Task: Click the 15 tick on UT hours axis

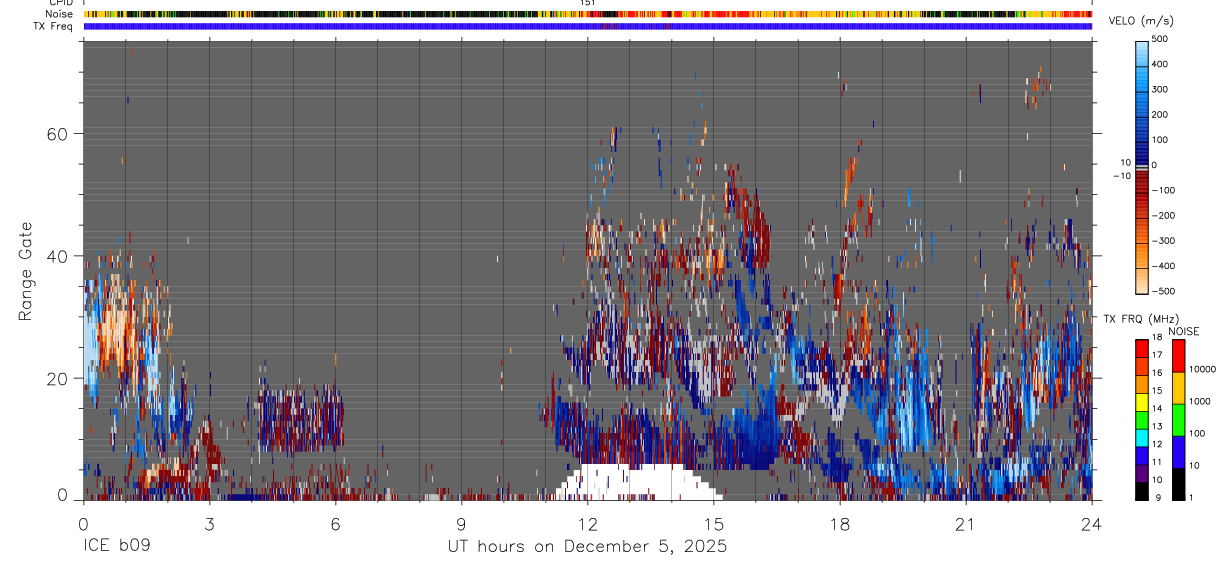Action: click(714, 524)
